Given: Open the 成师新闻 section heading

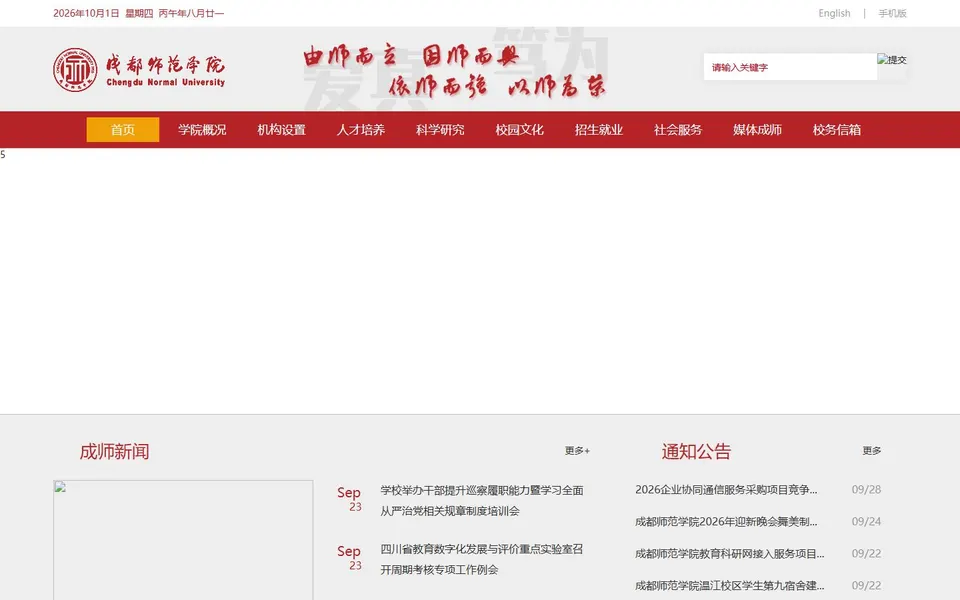Looking at the screenshot, I should click(114, 452).
